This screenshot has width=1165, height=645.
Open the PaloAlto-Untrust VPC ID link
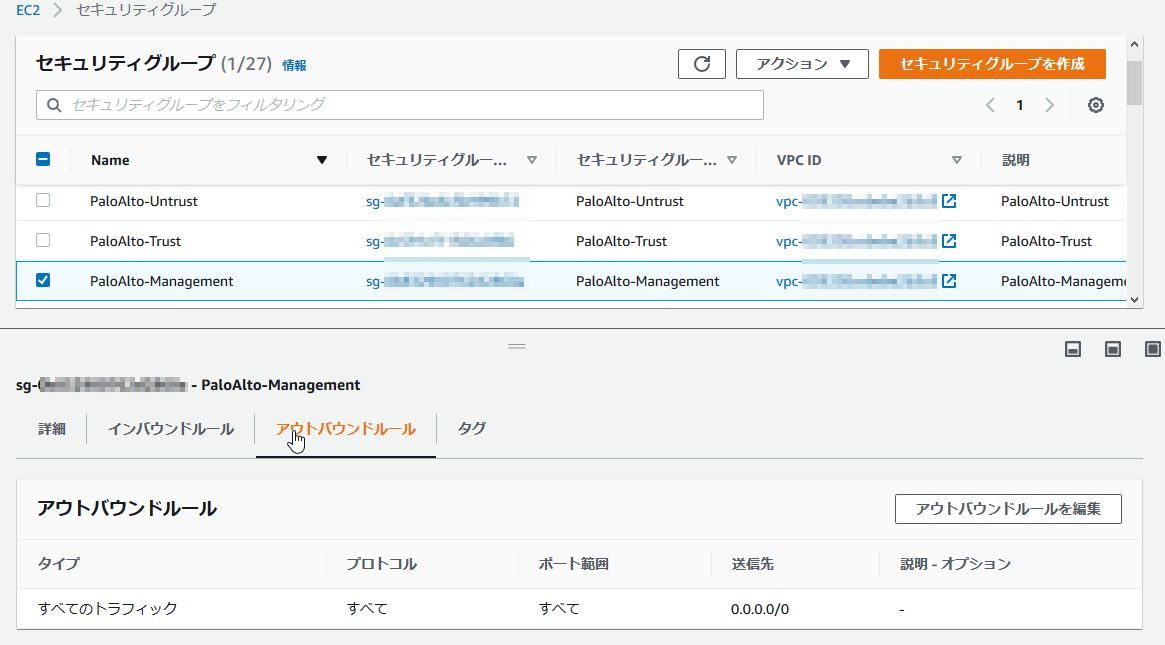(856, 201)
